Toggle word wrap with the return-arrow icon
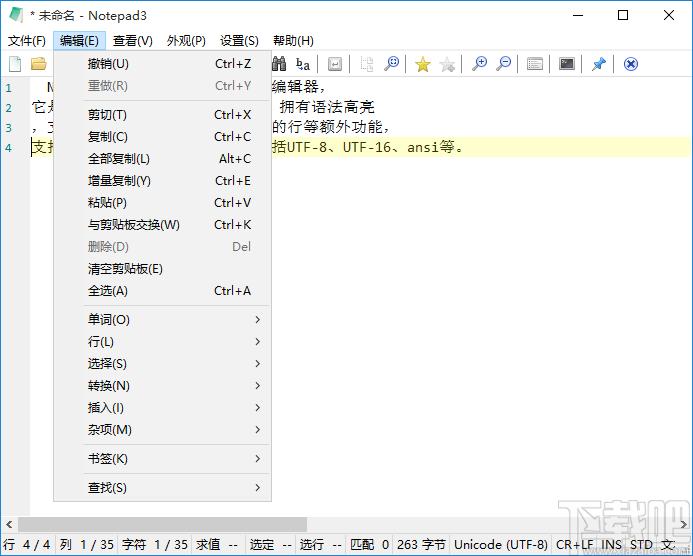This screenshot has height=556, width=693. point(335,65)
